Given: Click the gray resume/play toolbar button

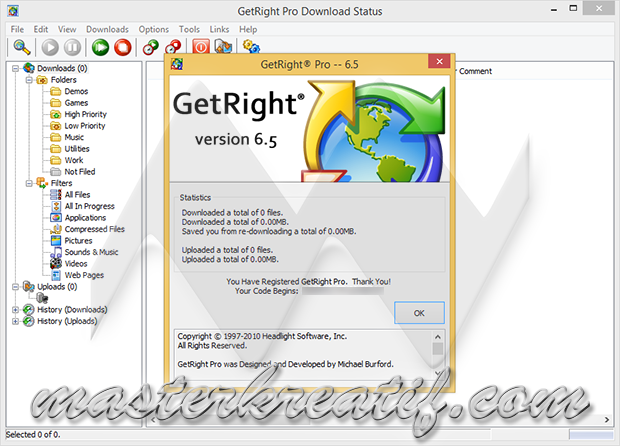Looking at the screenshot, I should click(x=50, y=47).
